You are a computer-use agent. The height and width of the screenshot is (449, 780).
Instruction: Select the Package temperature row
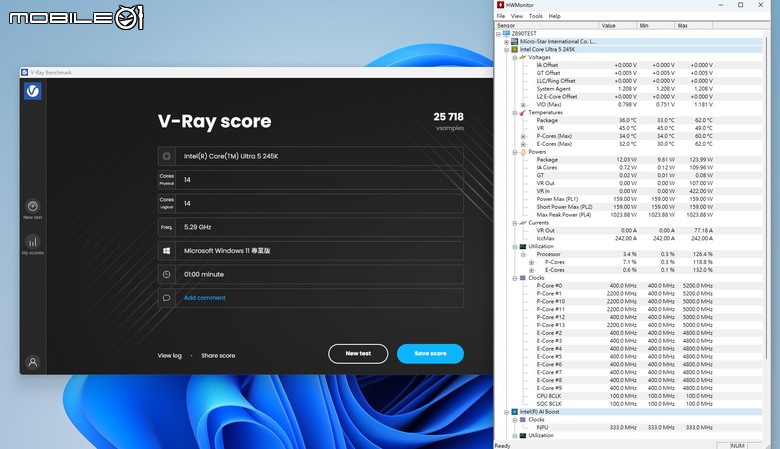click(x=624, y=120)
